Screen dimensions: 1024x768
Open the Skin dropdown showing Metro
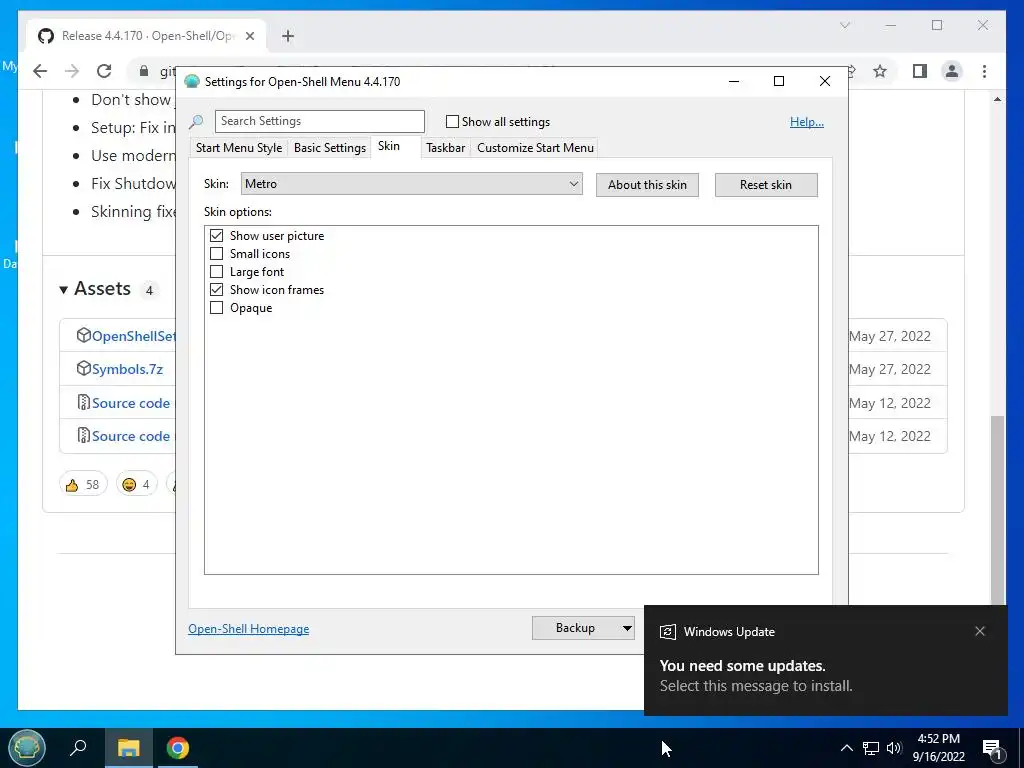pos(411,184)
